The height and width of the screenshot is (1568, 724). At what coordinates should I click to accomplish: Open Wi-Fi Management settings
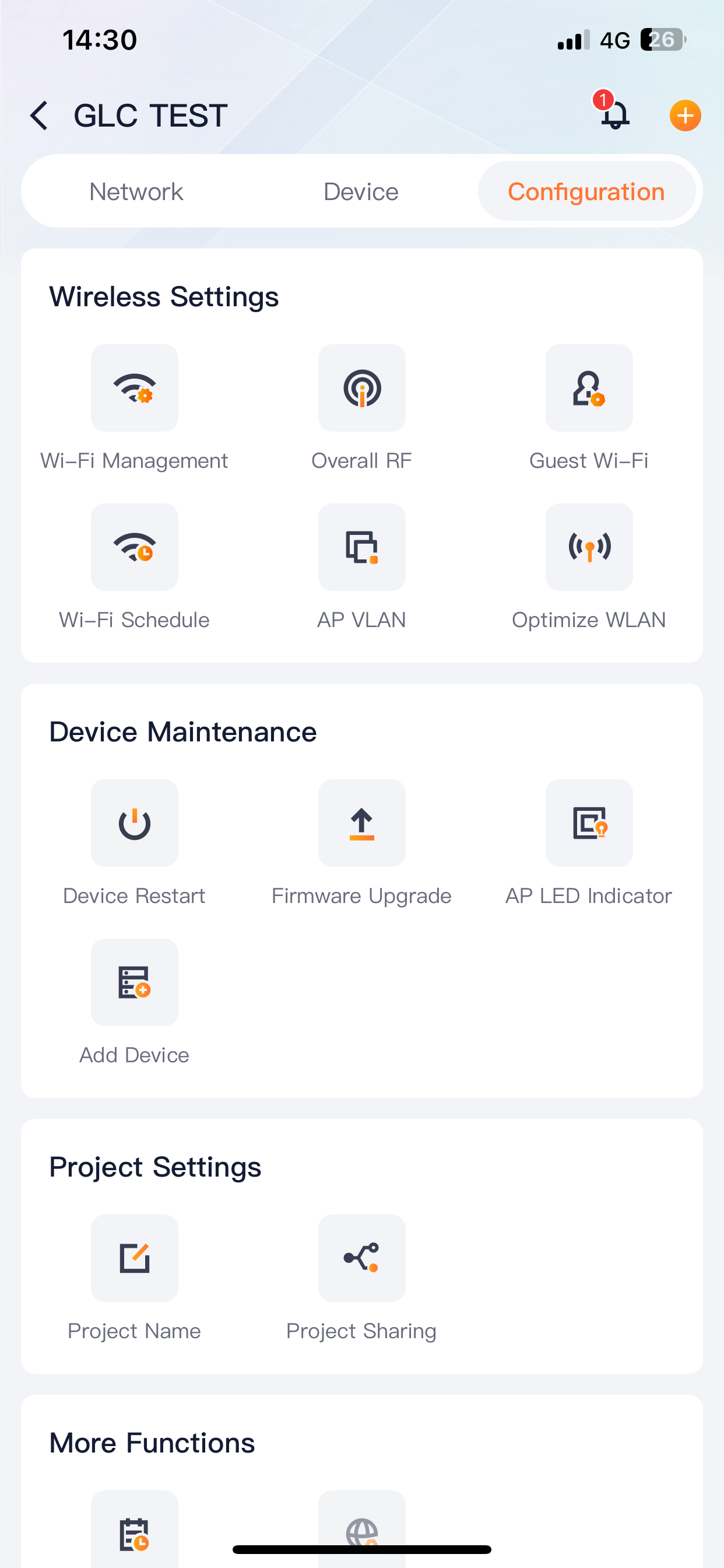[135, 388]
